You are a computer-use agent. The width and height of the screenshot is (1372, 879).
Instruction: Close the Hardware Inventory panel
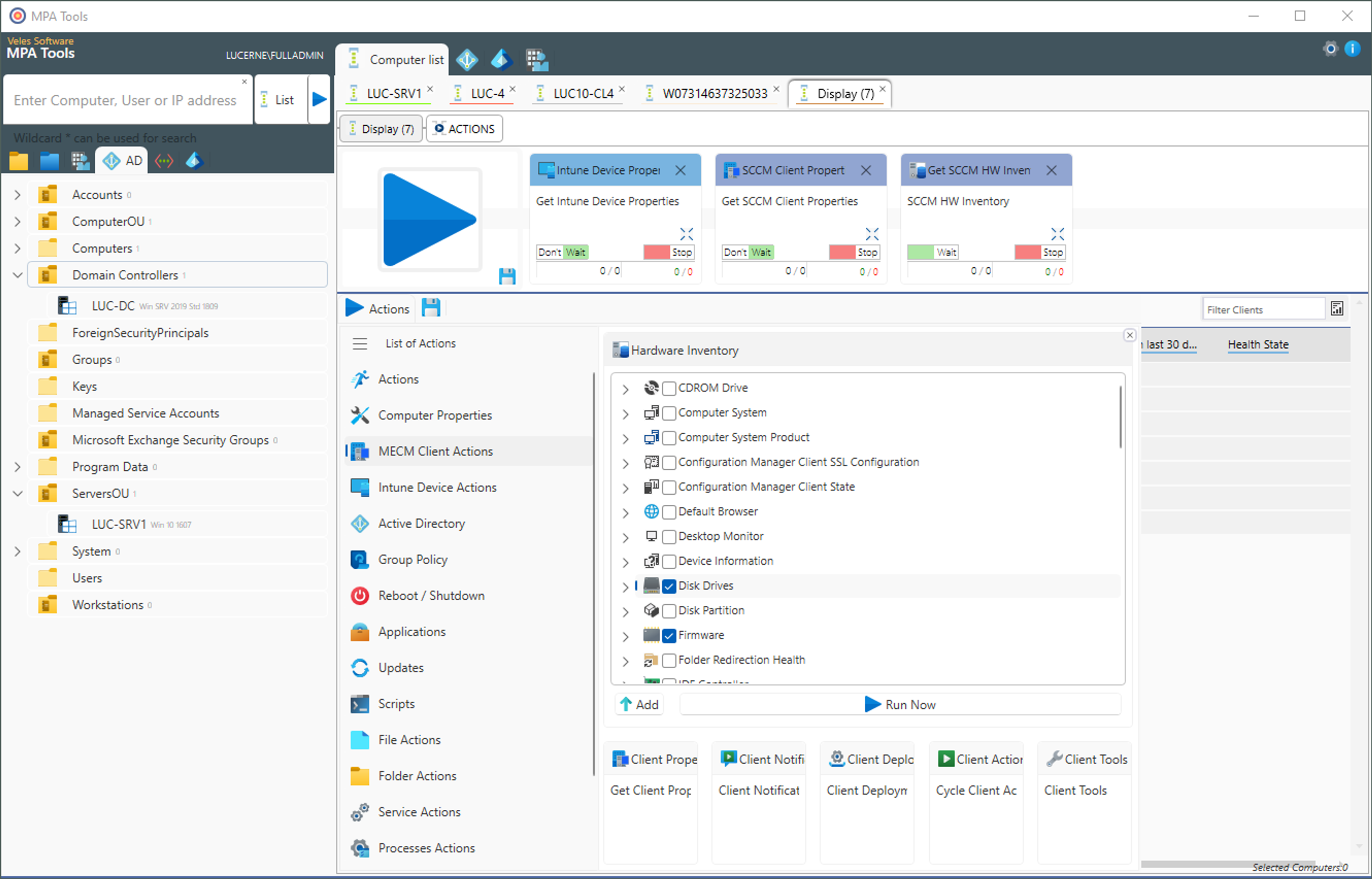[1129, 335]
